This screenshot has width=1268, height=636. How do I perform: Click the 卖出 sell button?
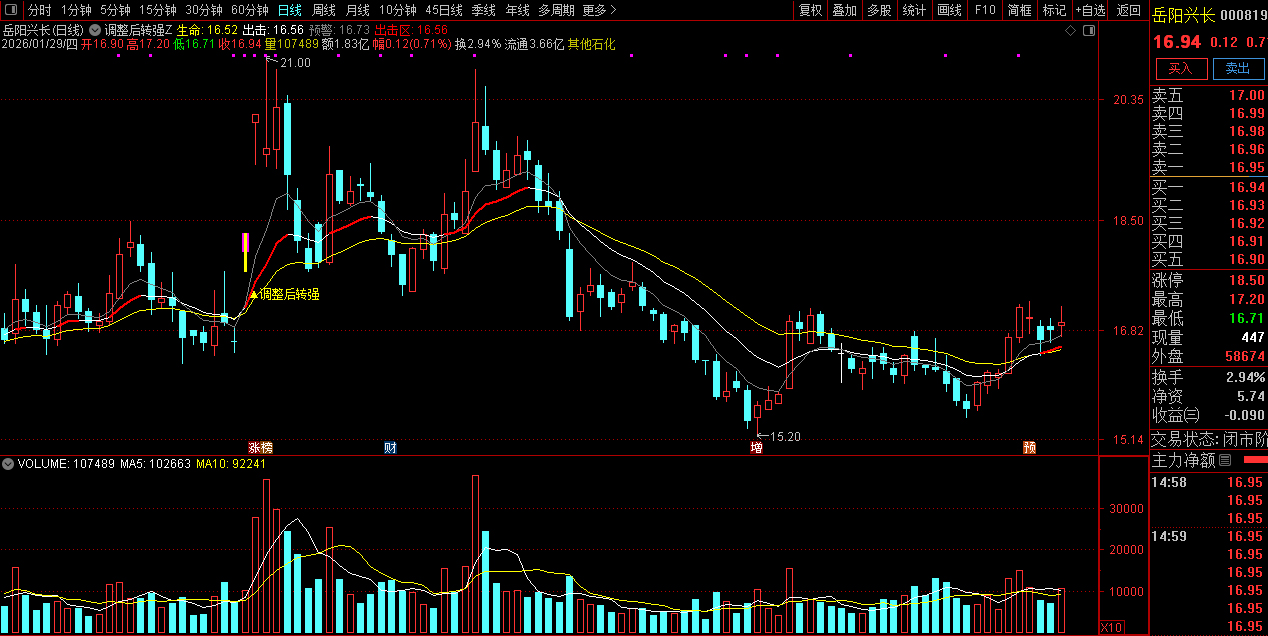(x=1238, y=68)
